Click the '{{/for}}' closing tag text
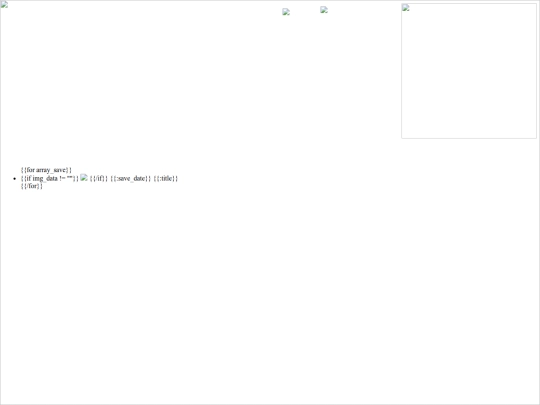The image size is (540, 405). click(x=32, y=186)
